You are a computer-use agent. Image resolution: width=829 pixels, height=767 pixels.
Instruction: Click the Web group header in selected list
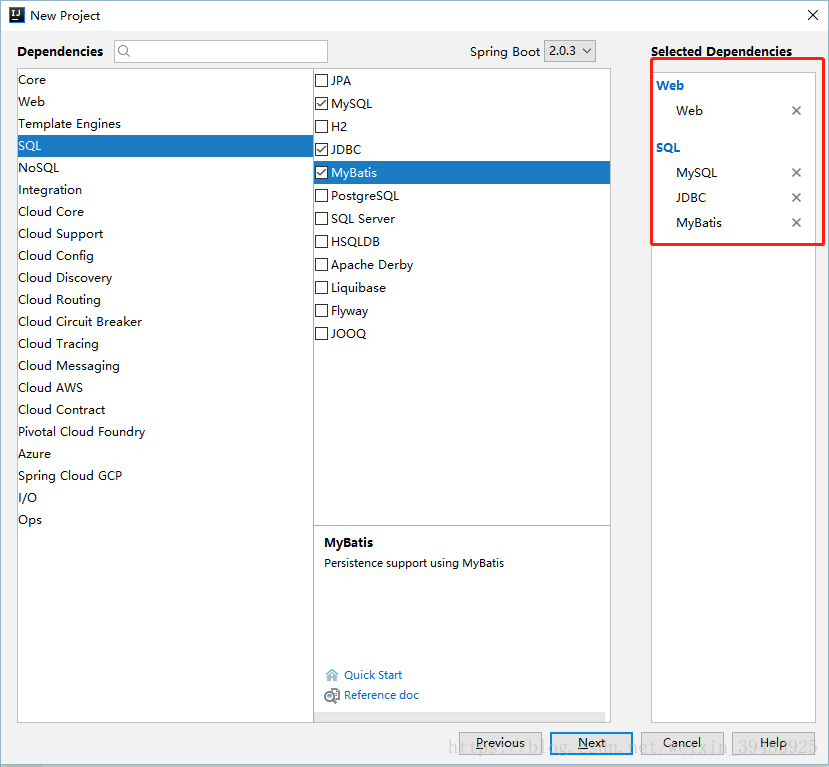coord(670,85)
